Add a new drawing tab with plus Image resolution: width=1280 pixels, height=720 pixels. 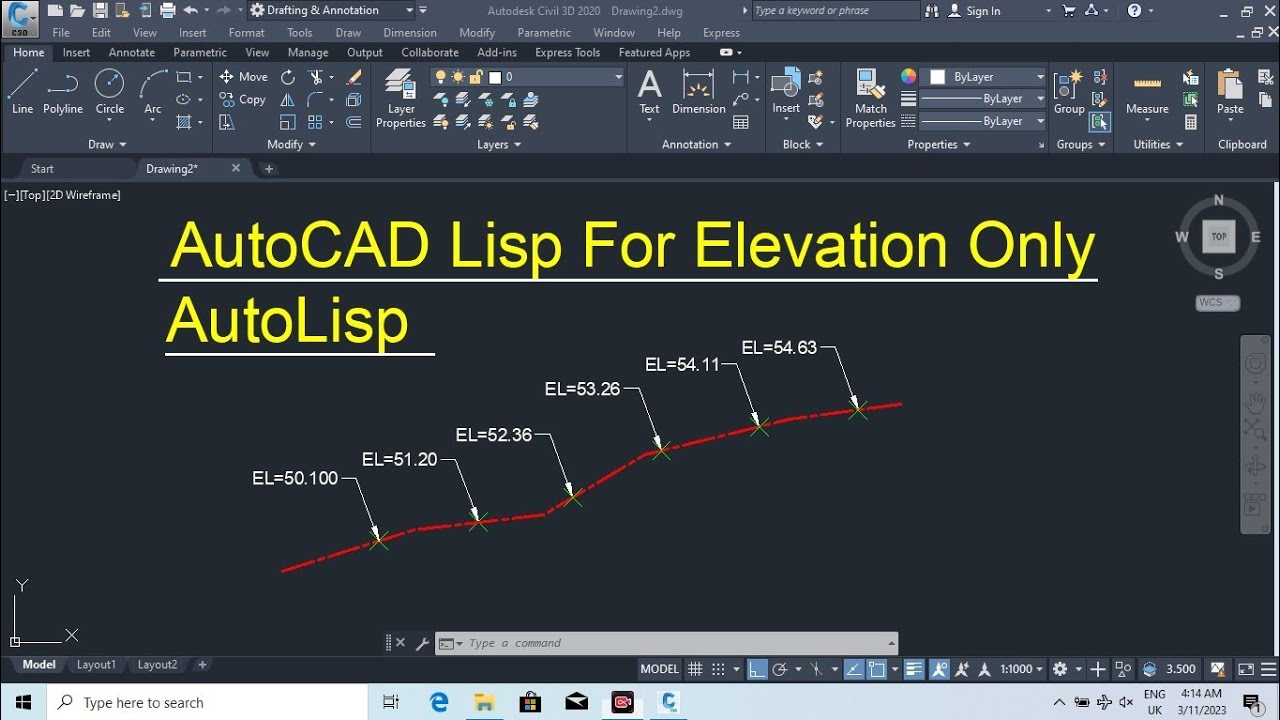pos(268,169)
